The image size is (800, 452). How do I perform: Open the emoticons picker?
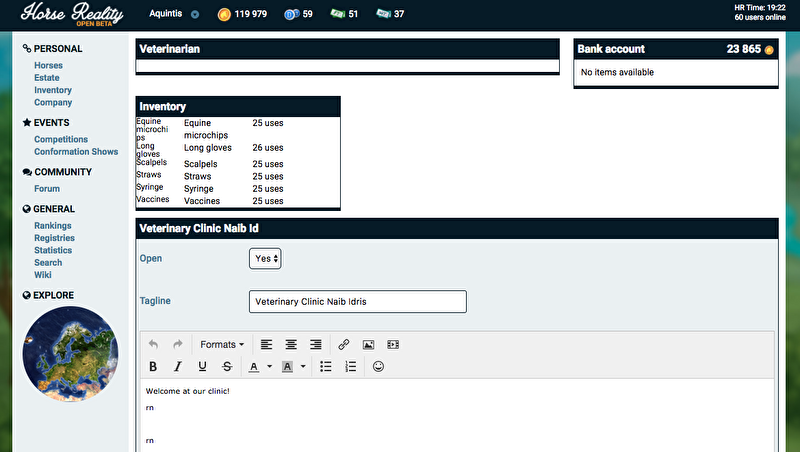coord(378,367)
